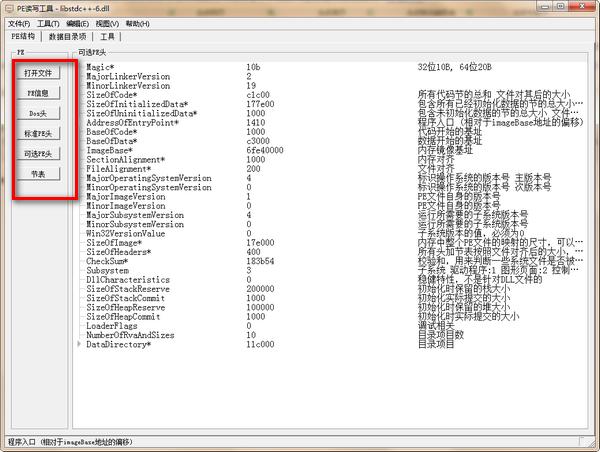The height and width of the screenshot is (452, 600).
Task: Switch to the 数据目录项 tab
Action: (x=67, y=37)
